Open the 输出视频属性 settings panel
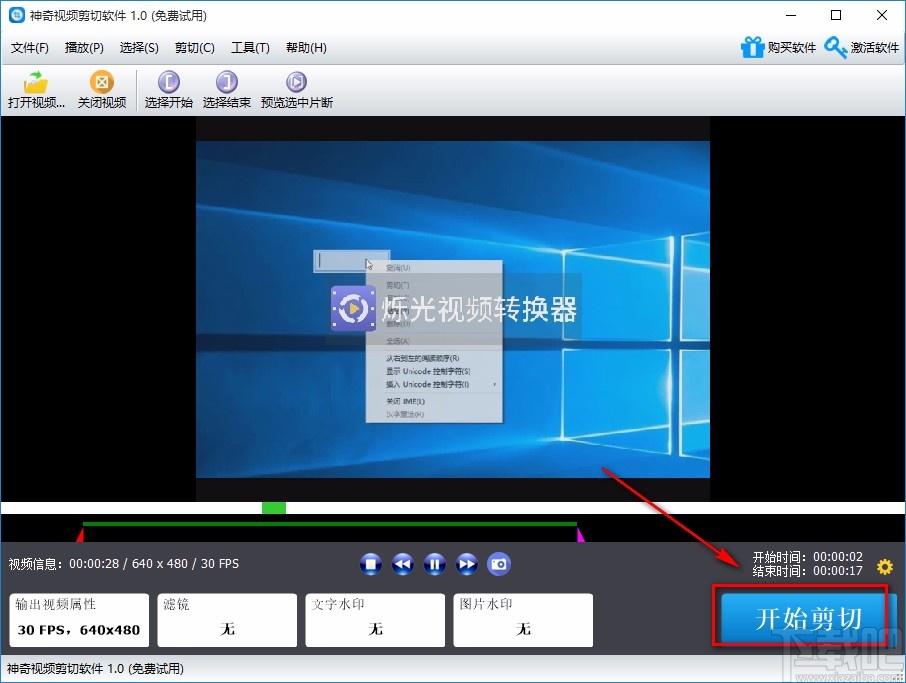906x683 pixels. [79, 620]
